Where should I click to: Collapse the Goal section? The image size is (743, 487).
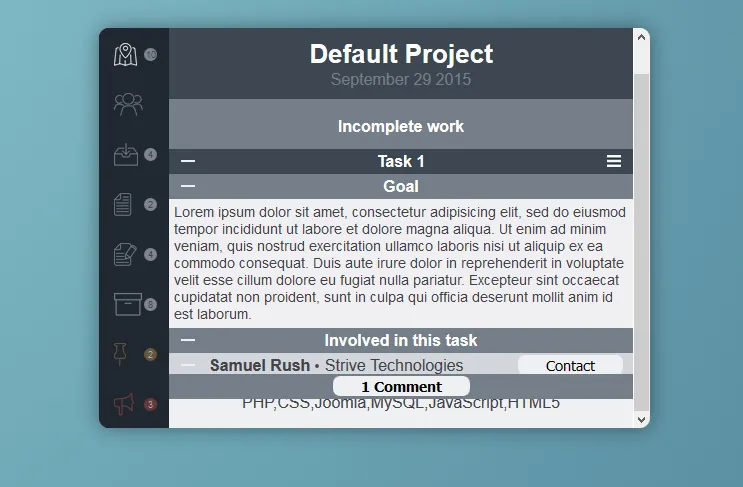coord(188,186)
